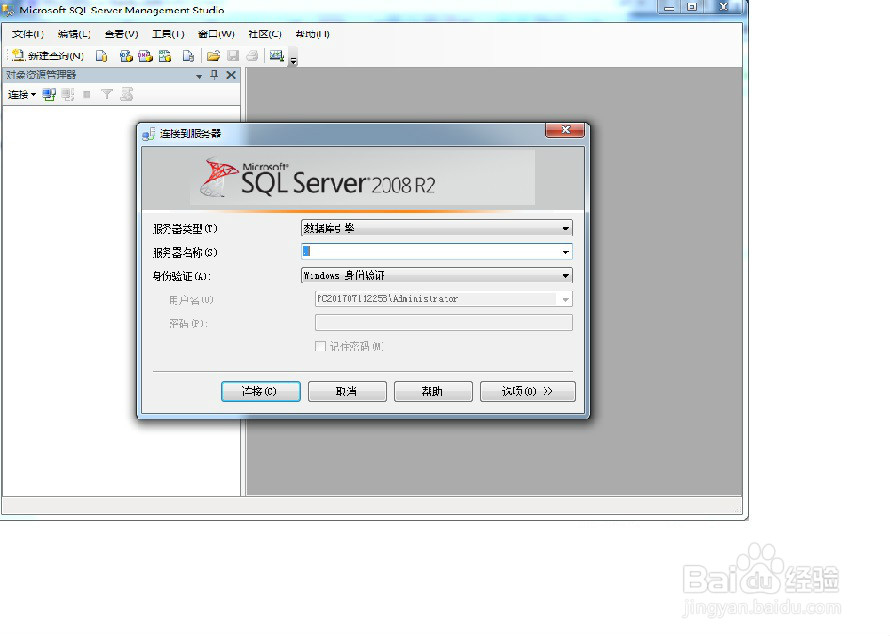This screenshot has width=890, height=638.
Task: Open the View (查看) menu
Action: [x=121, y=34]
